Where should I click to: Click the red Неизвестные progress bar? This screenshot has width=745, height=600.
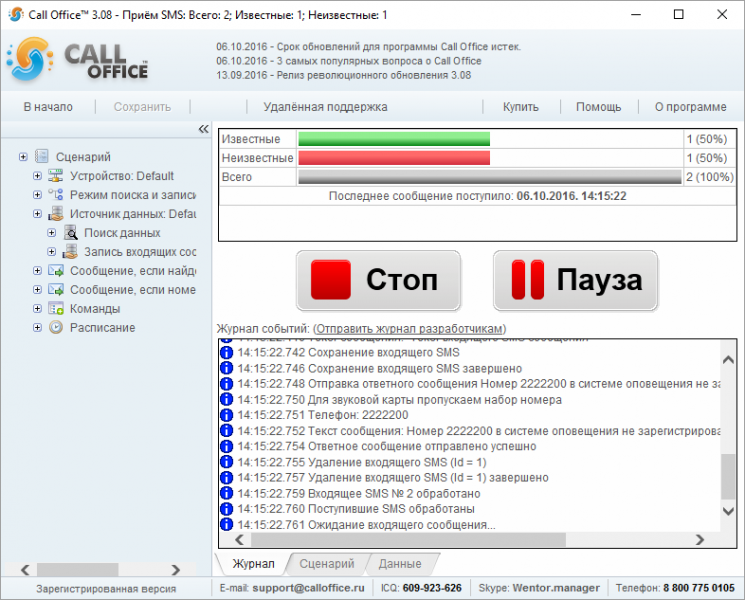click(394, 158)
